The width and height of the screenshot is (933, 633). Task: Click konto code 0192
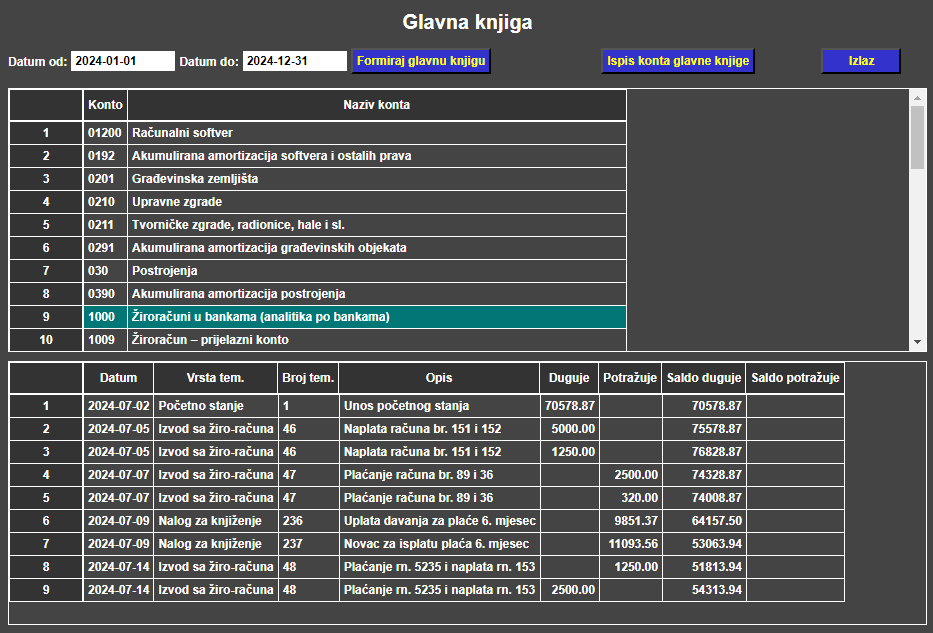[x=105, y=156]
